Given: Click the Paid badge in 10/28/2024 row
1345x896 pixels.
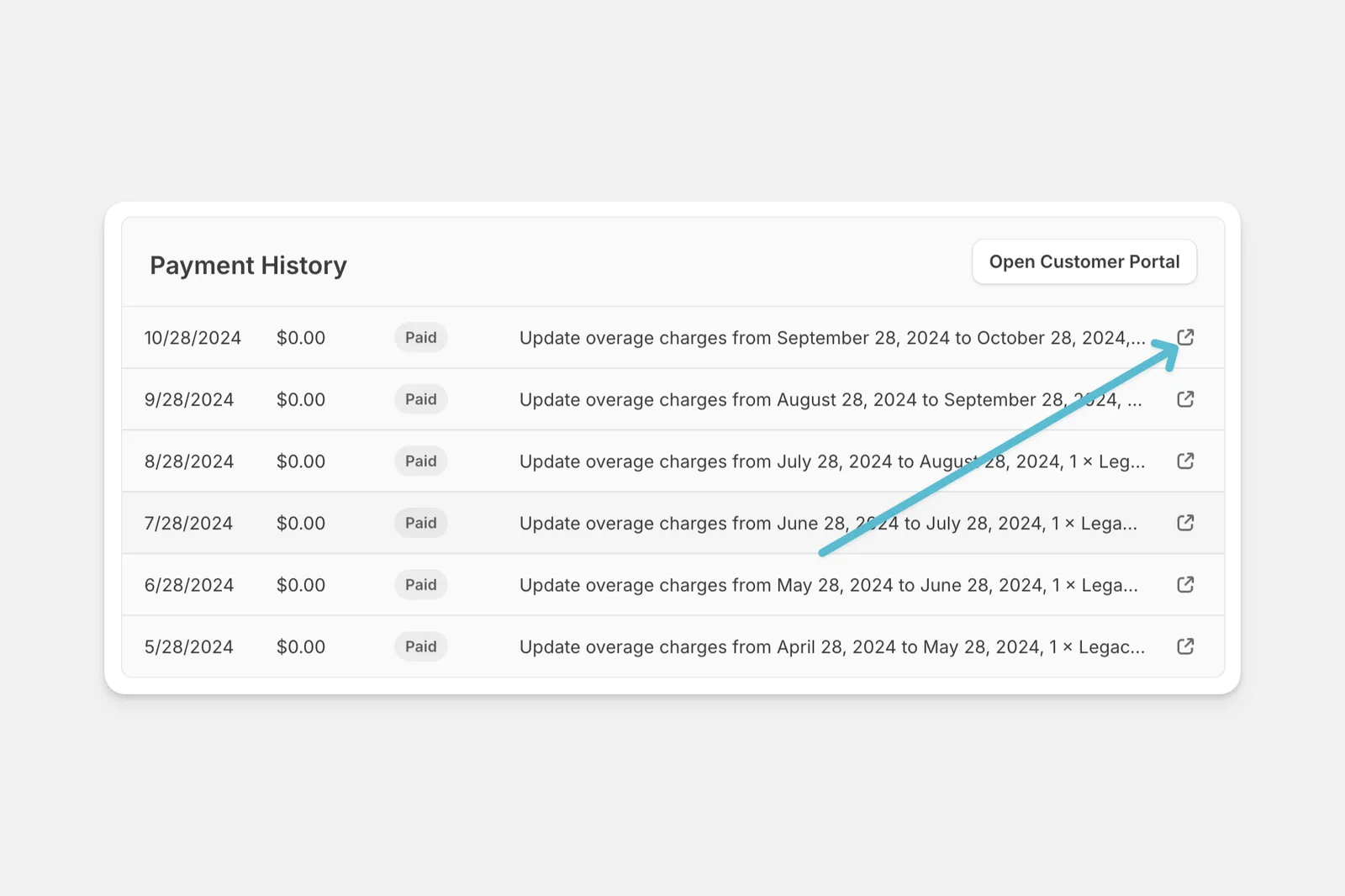Looking at the screenshot, I should [x=421, y=338].
